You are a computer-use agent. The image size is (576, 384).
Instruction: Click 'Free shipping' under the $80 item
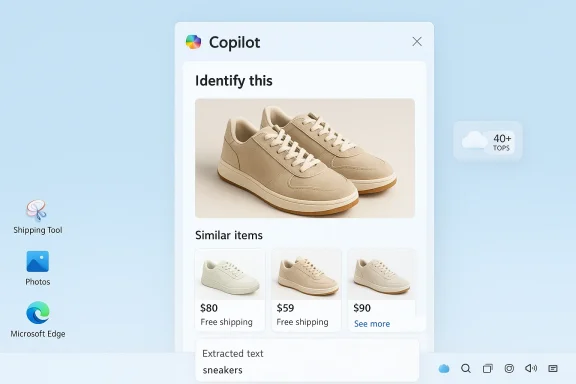click(x=226, y=322)
